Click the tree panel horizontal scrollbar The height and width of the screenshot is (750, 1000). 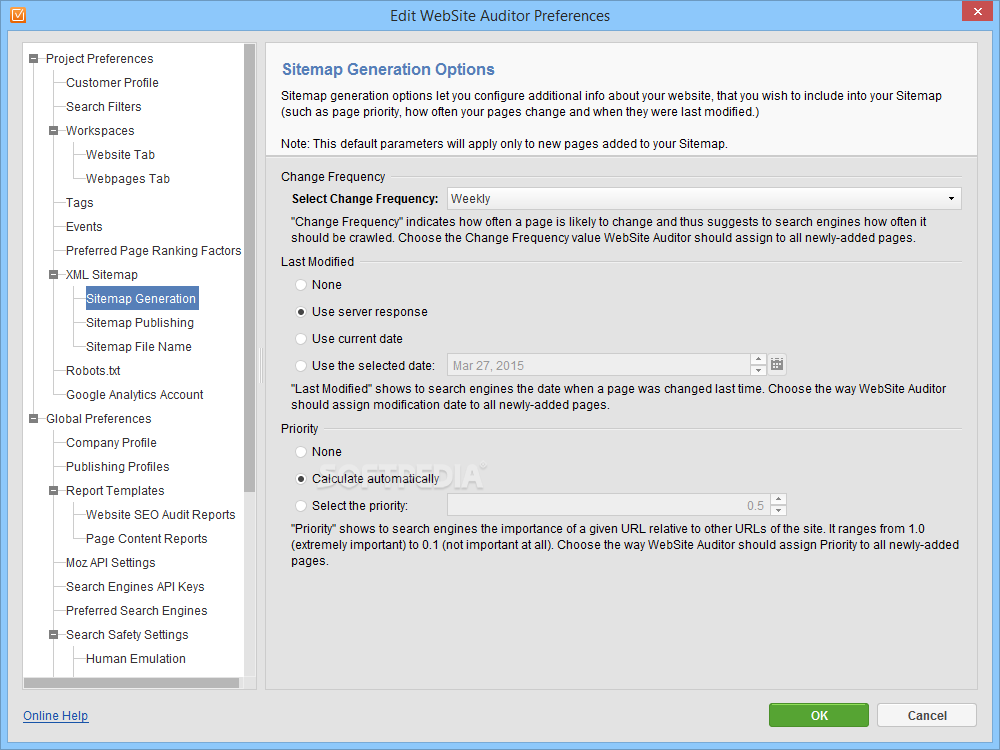pyautogui.click(x=131, y=682)
